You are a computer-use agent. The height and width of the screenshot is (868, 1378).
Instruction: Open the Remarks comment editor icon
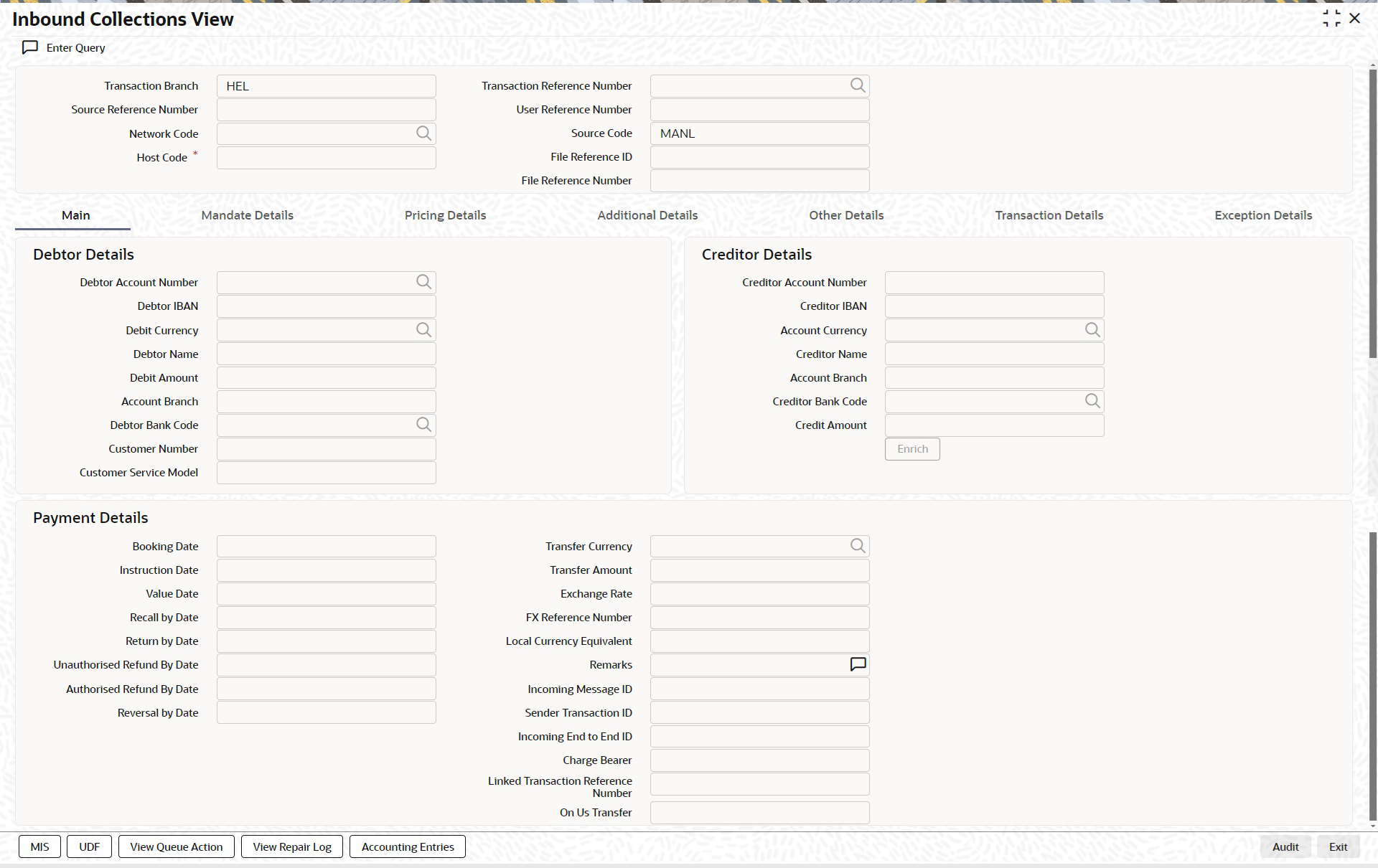857,664
